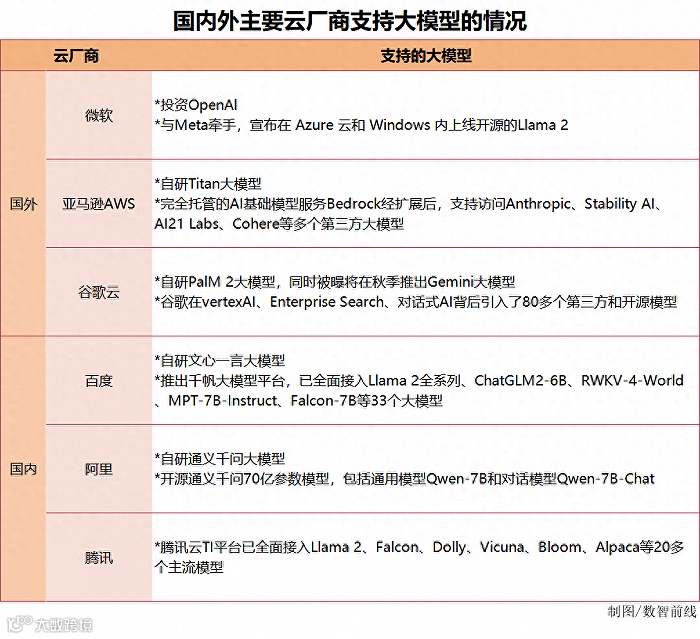The width and height of the screenshot is (700, 639).
Task: Click the 腾讯 vendor cell
Action: click(99, 557)
